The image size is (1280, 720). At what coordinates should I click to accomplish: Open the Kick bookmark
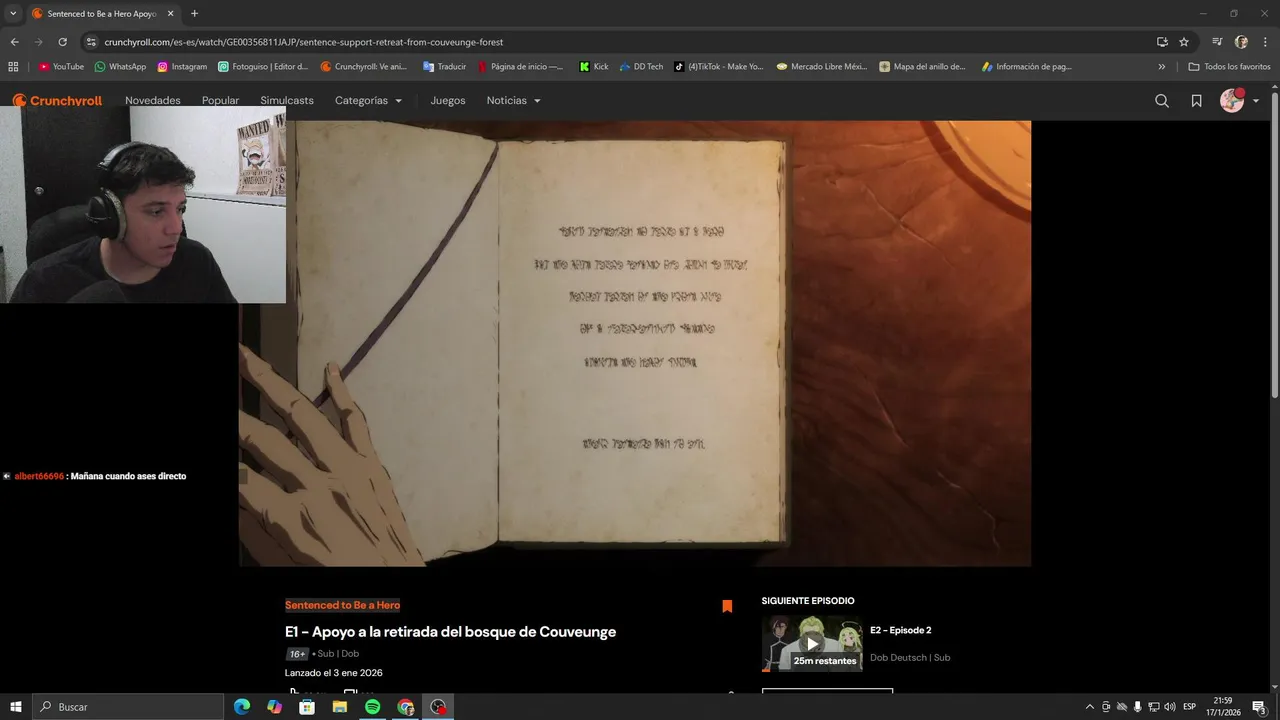(x=594, y=67)
